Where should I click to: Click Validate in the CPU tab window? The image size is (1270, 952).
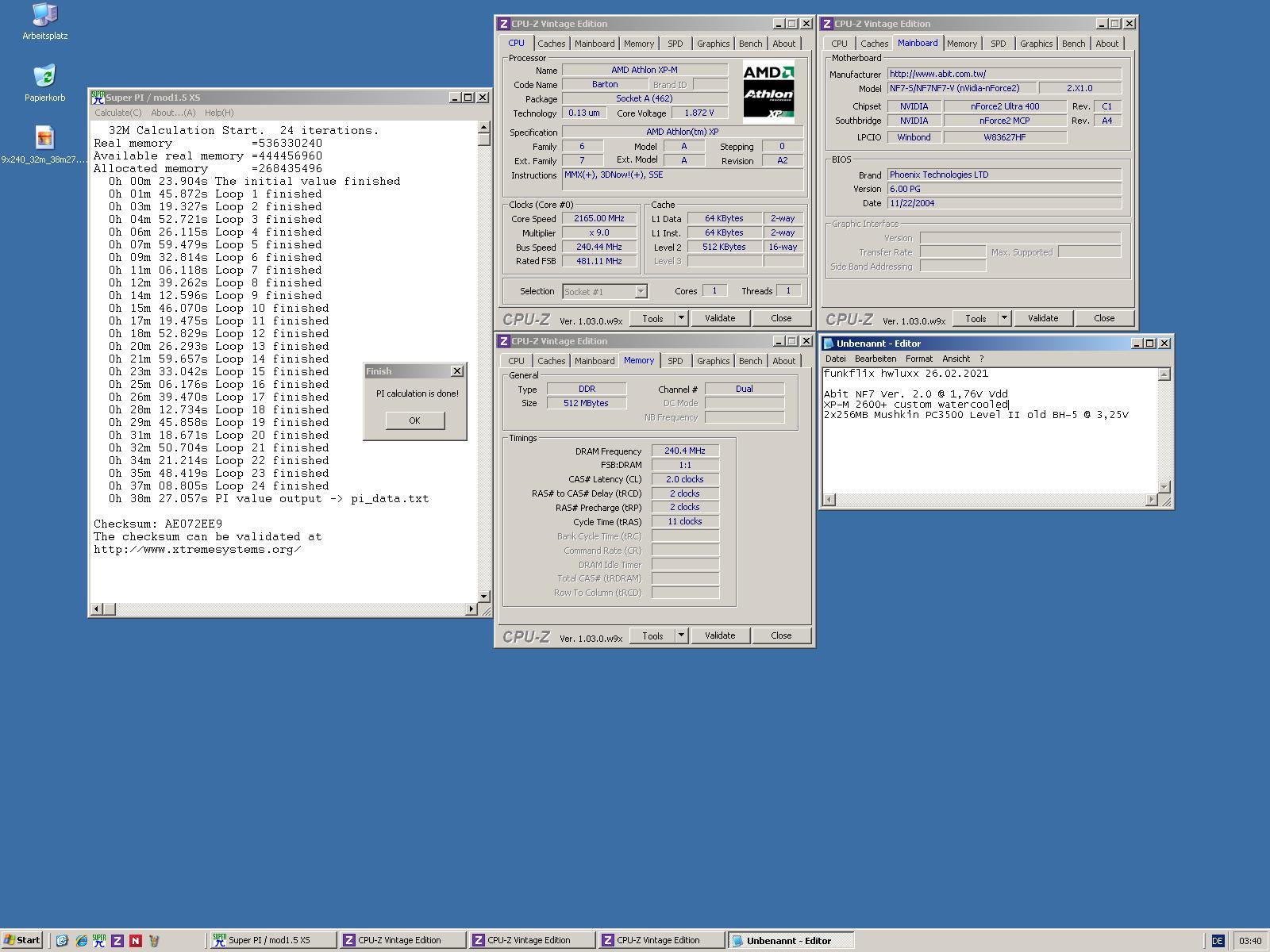click(720, 318)
